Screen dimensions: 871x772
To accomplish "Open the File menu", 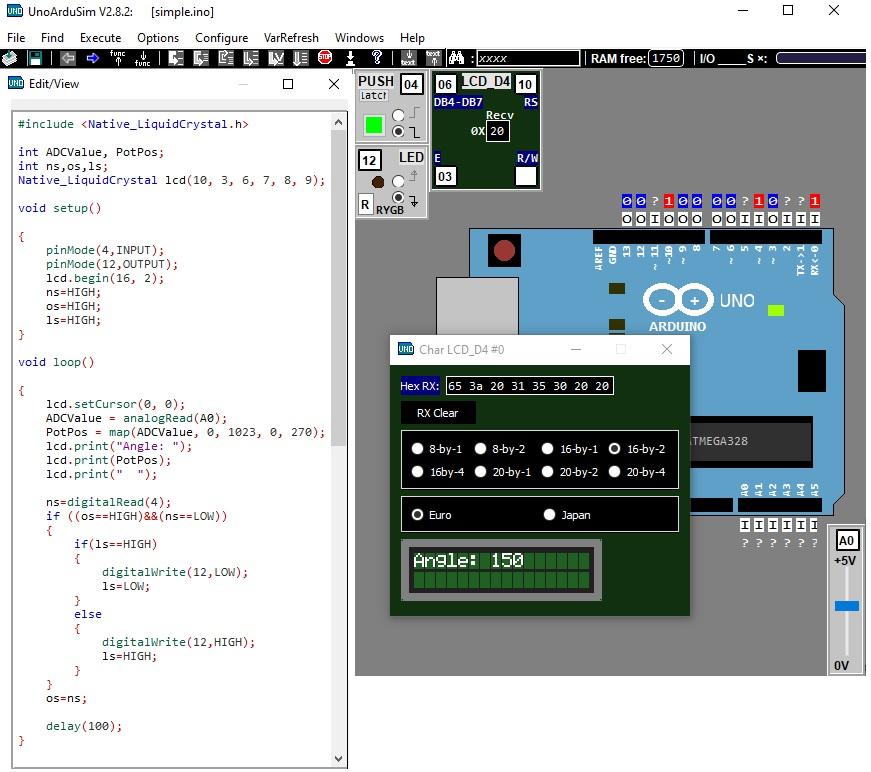I will pyautogui.click(x=16, y=38).
